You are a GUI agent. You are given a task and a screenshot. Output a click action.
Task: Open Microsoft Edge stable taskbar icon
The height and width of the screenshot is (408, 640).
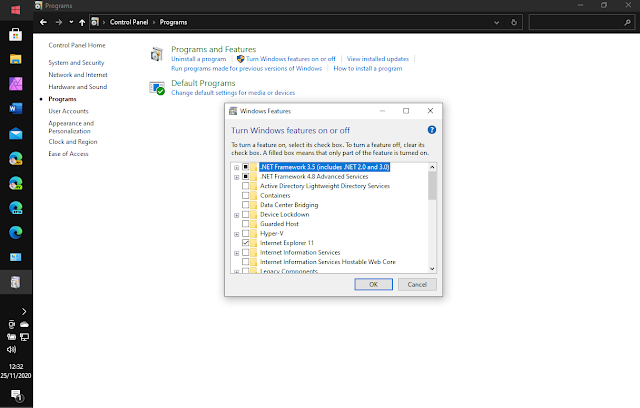[16, 233]
